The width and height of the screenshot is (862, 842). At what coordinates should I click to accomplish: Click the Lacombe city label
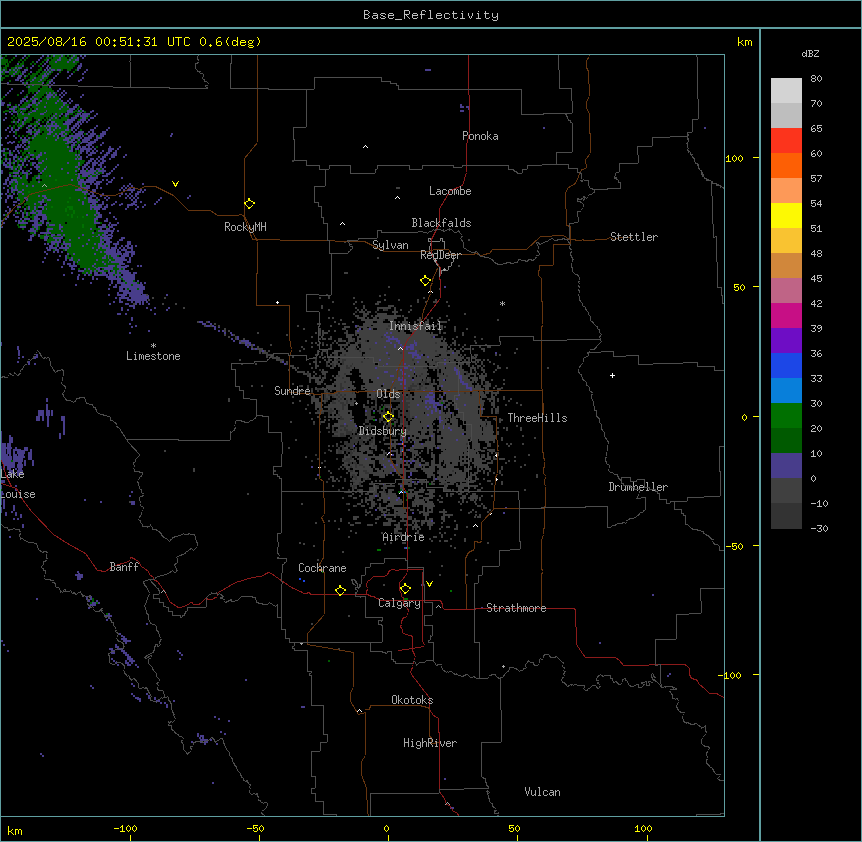point(450,191)
